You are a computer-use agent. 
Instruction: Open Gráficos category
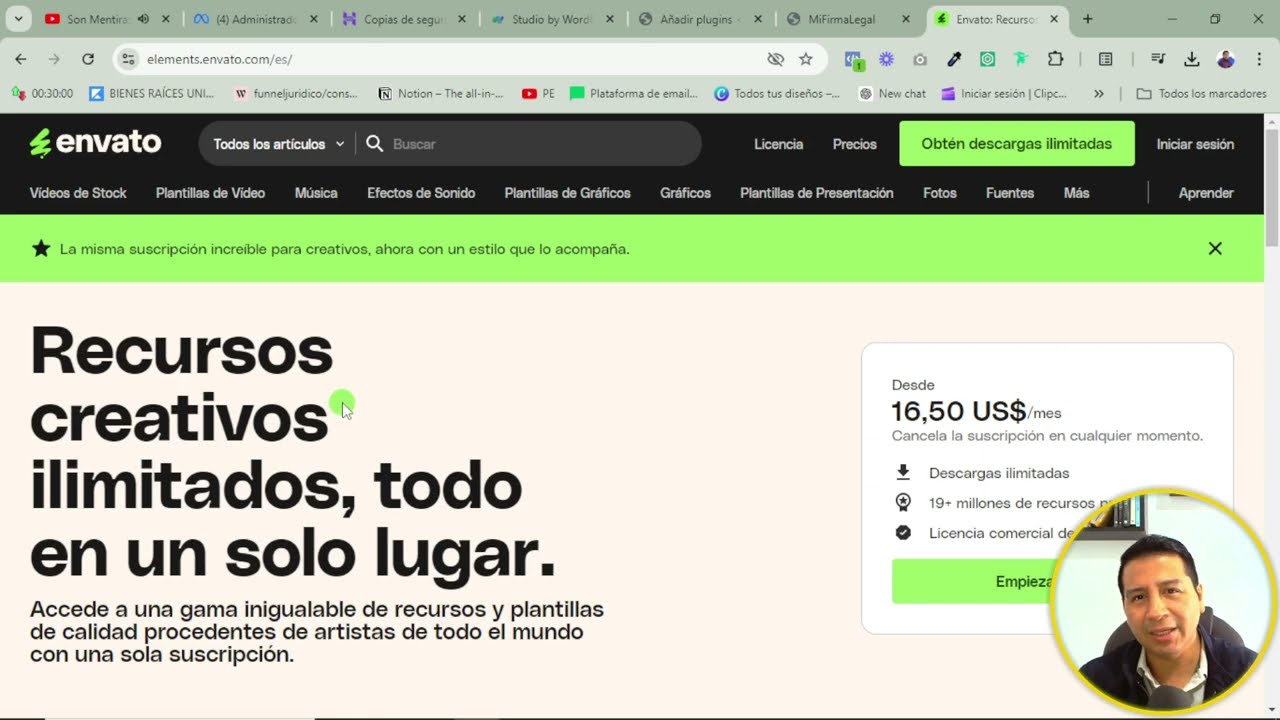[x=685, y=193]
